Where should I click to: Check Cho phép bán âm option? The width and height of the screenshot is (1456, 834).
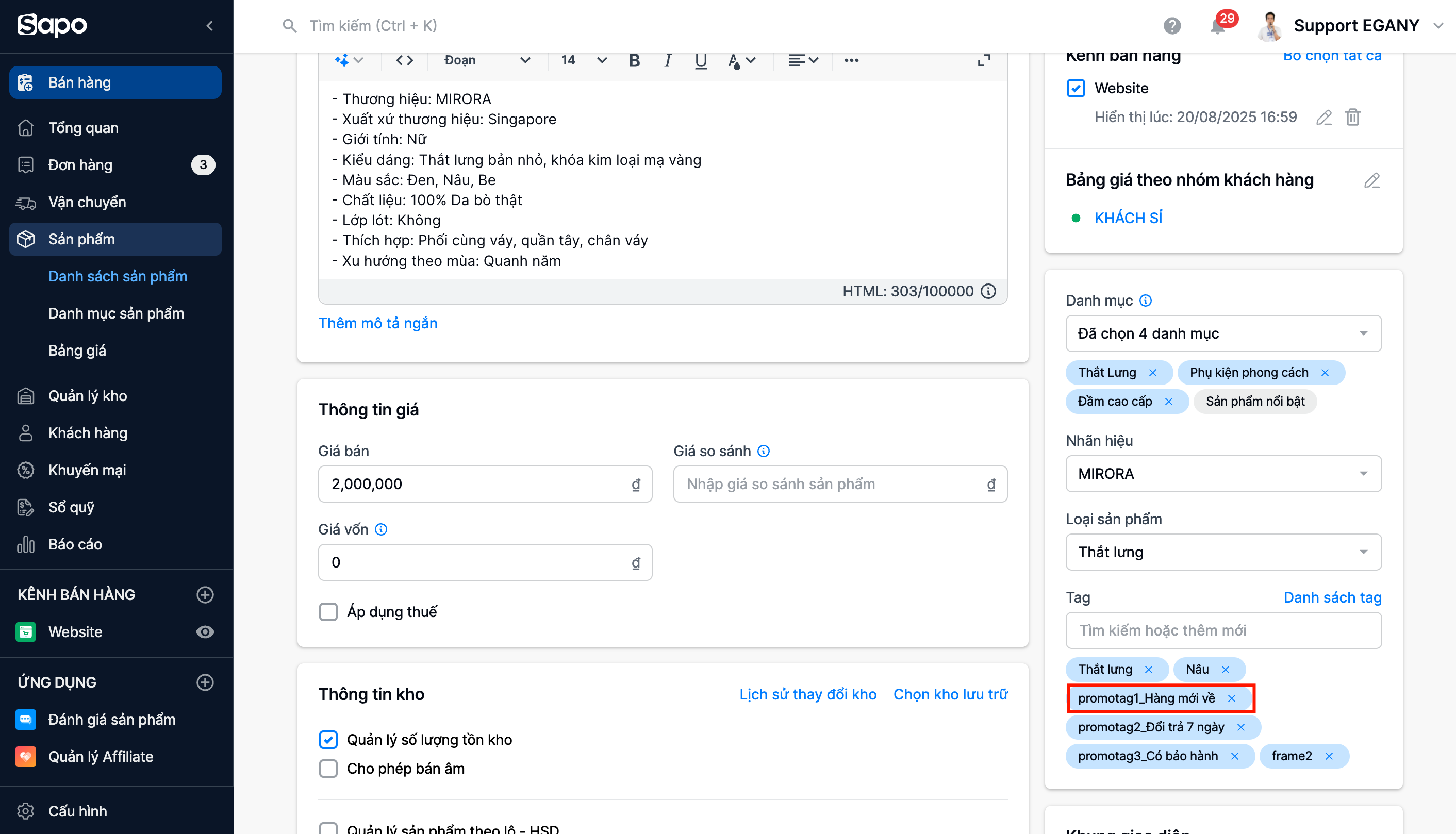tap(328, 768)
